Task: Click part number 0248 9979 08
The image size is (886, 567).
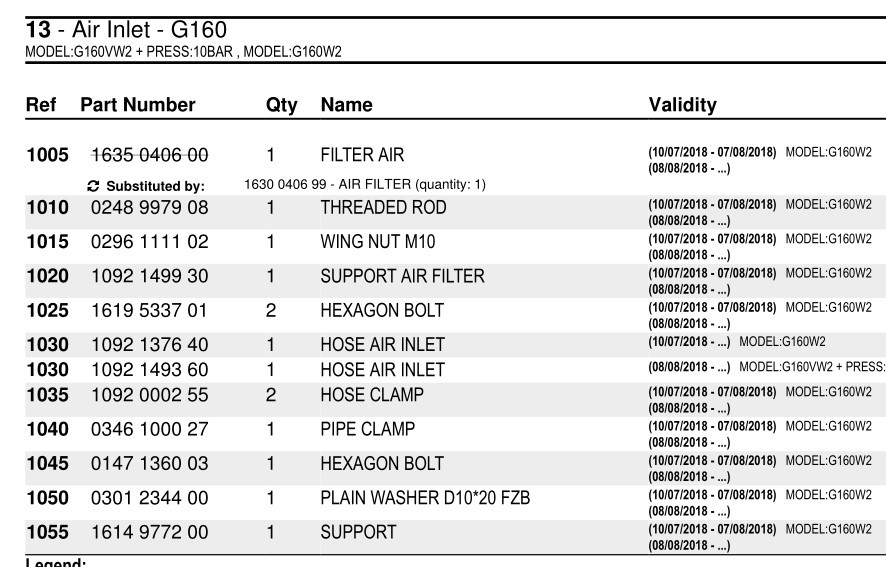Action: click(x=149, y=208)
